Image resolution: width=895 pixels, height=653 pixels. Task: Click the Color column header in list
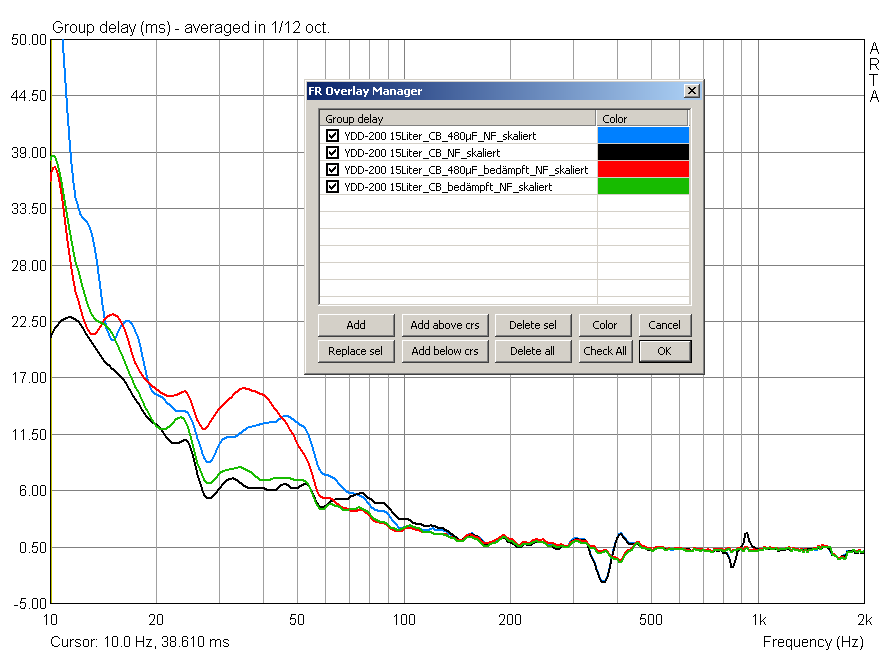tap(643, 119)
